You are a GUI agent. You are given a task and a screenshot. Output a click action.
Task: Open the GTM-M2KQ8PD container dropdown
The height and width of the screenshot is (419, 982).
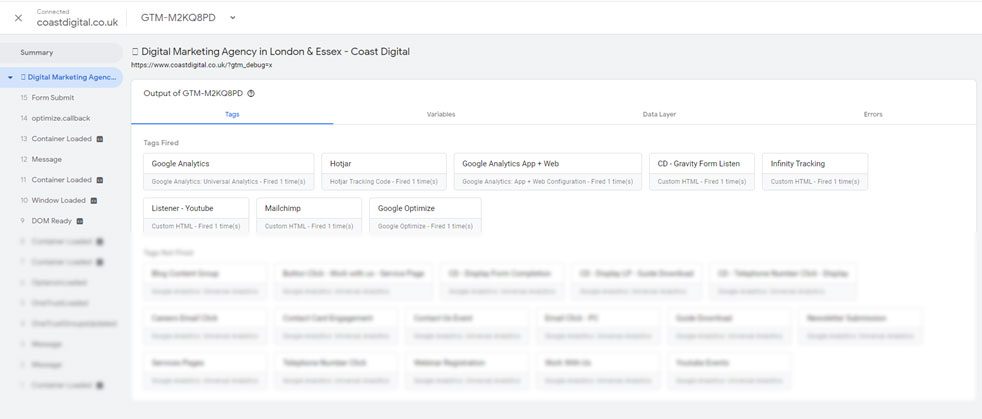click(x=233, y=17)
